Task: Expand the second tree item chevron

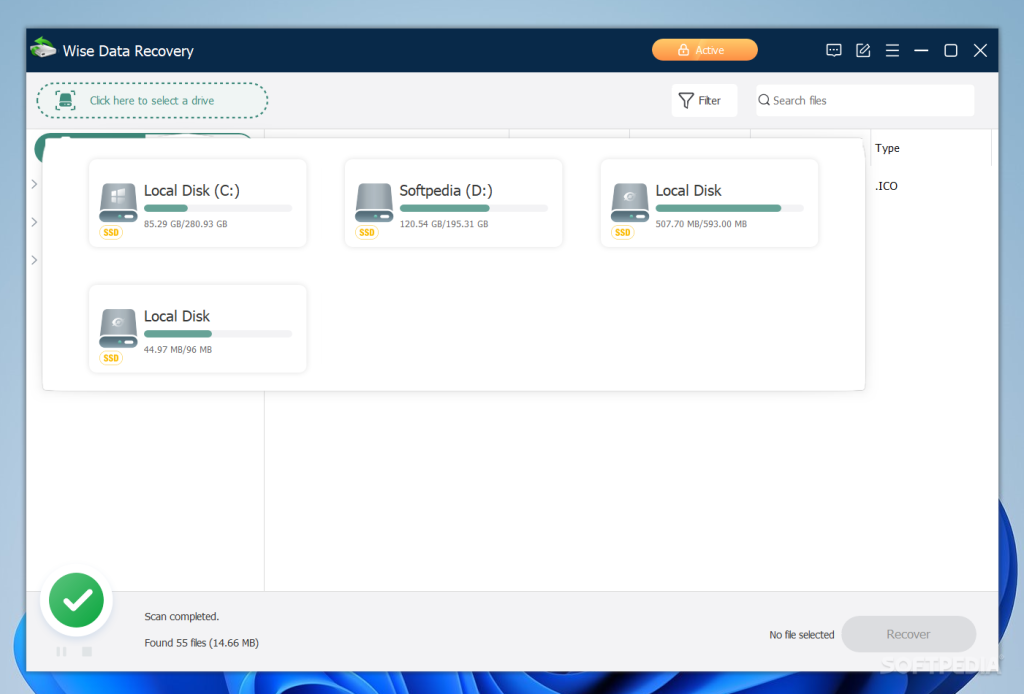Action: click(x=34, y=222)
